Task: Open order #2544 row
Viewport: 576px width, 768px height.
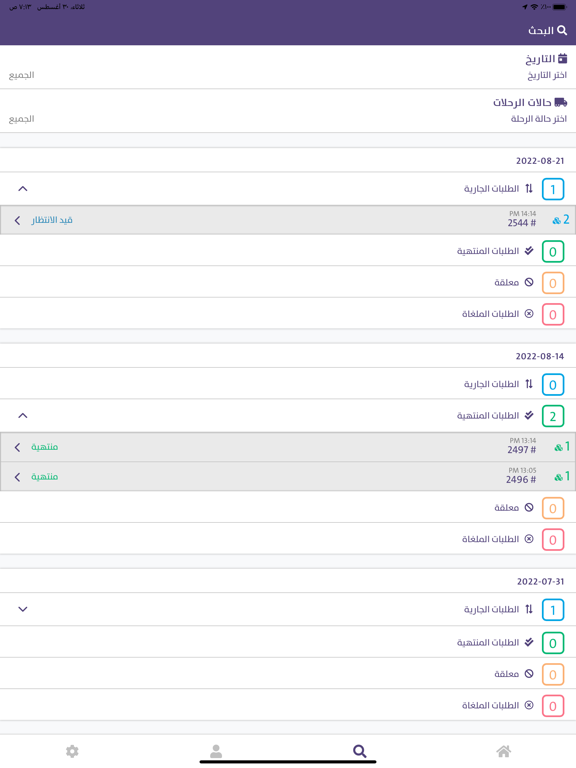Action: [x=288, y=220]
